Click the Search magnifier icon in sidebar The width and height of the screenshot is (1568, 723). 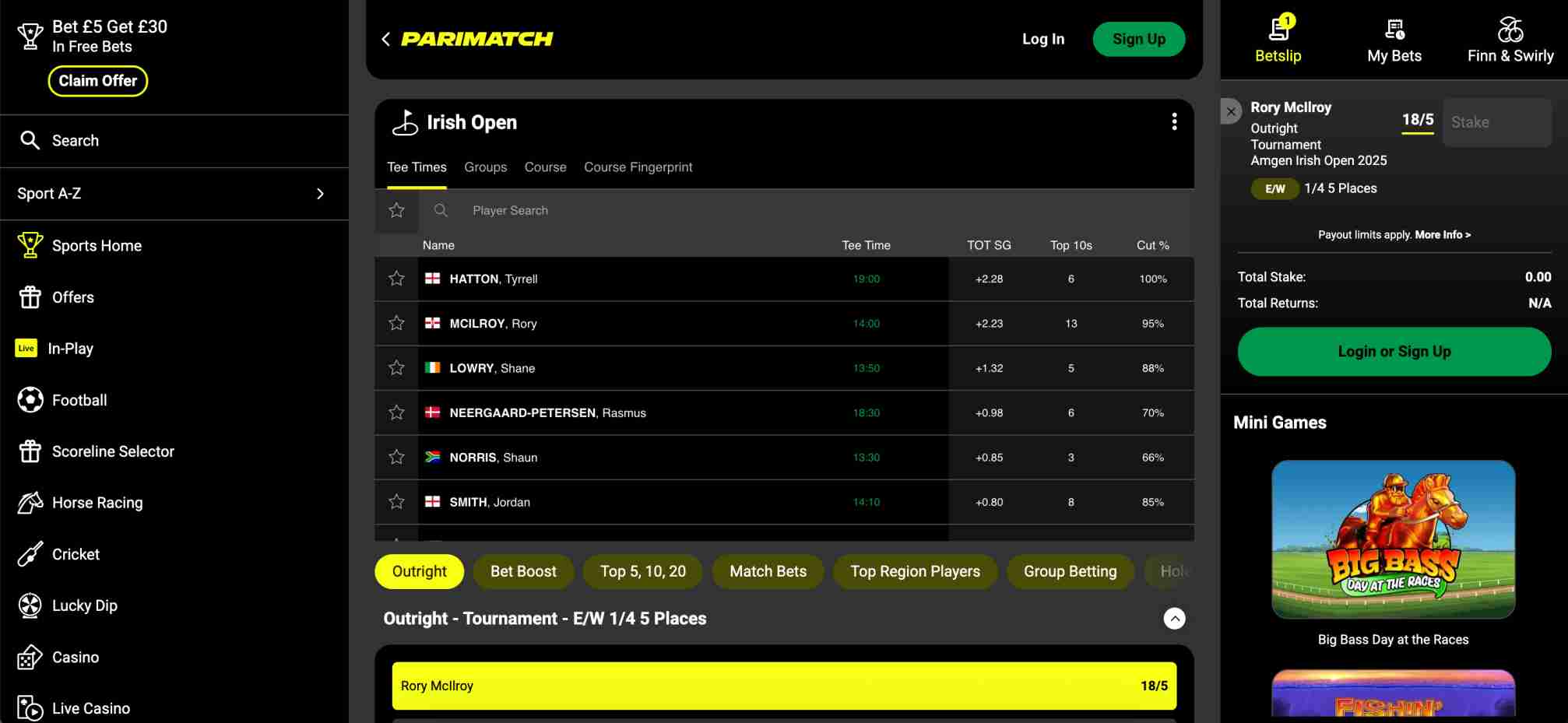30,140
